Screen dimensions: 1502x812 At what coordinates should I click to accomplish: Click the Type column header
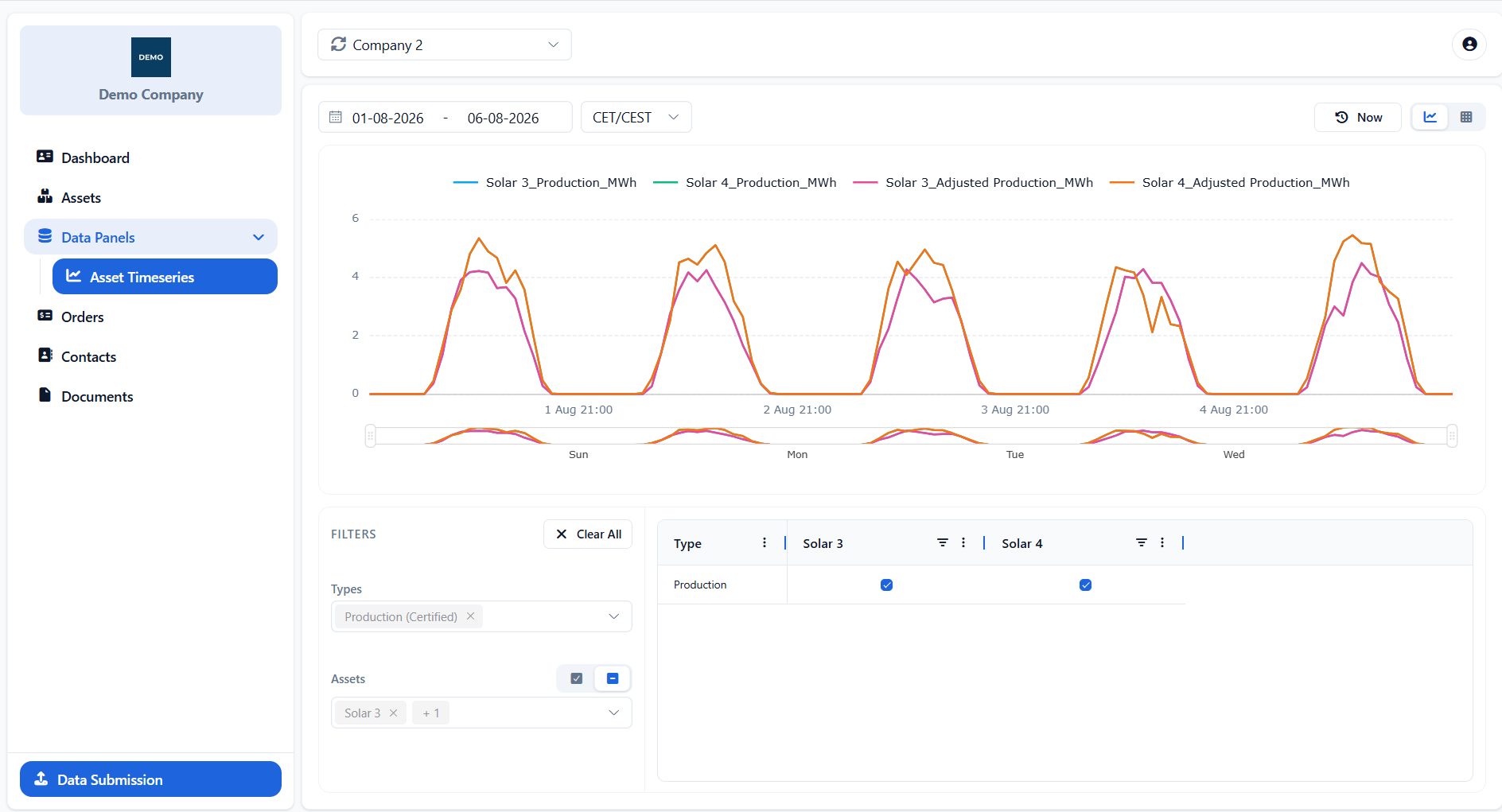click(x=687, y=543)
